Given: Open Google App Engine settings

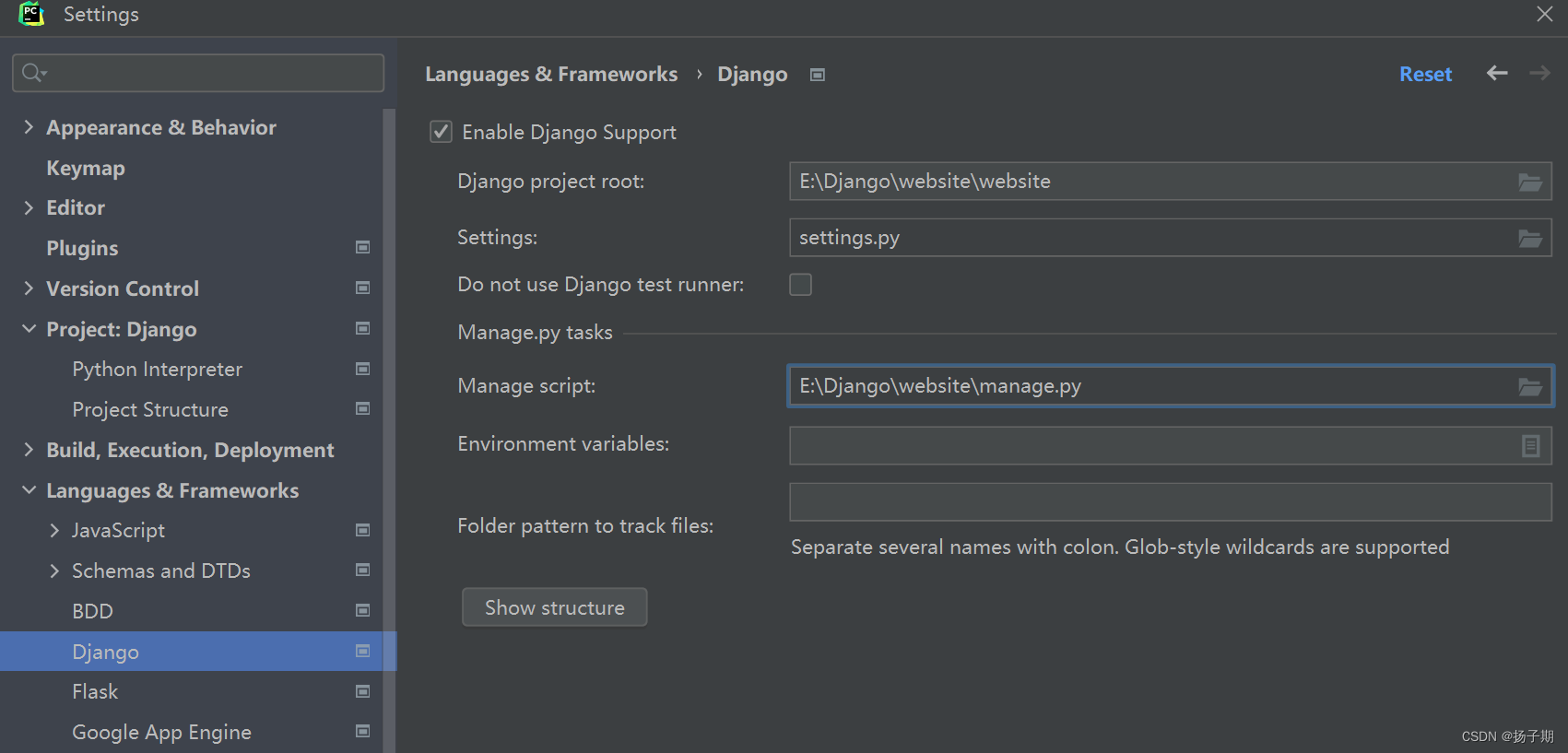Looking at the screenshot, I should (161, 732).
